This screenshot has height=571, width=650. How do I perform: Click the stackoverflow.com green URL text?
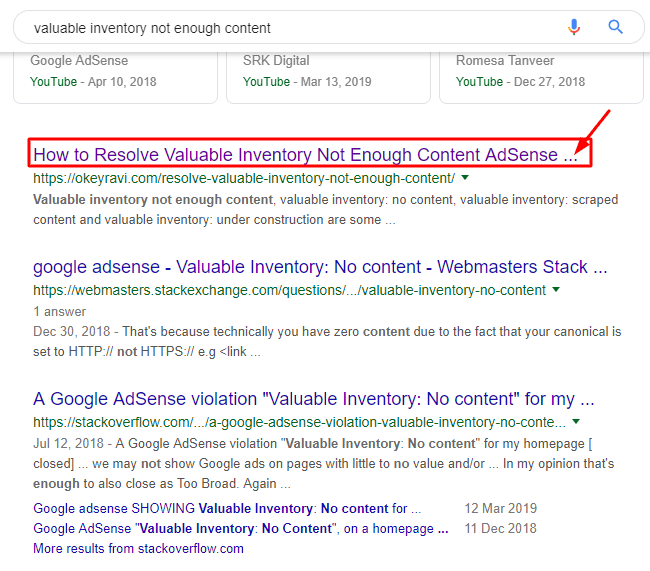pyautogui.click(x=299, y=422)
